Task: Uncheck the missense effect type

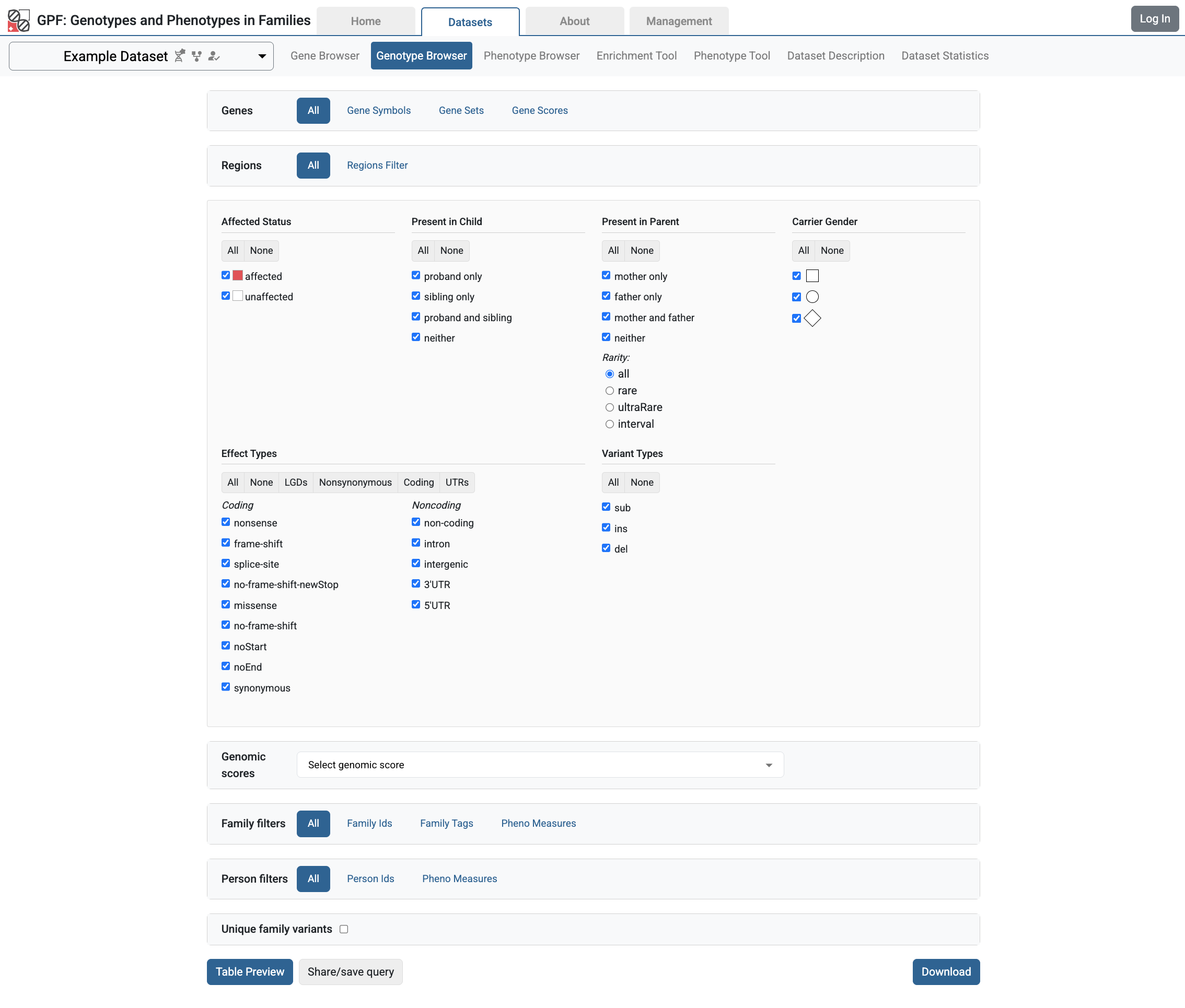Action: pyautogui.click(x=226, y=604)
